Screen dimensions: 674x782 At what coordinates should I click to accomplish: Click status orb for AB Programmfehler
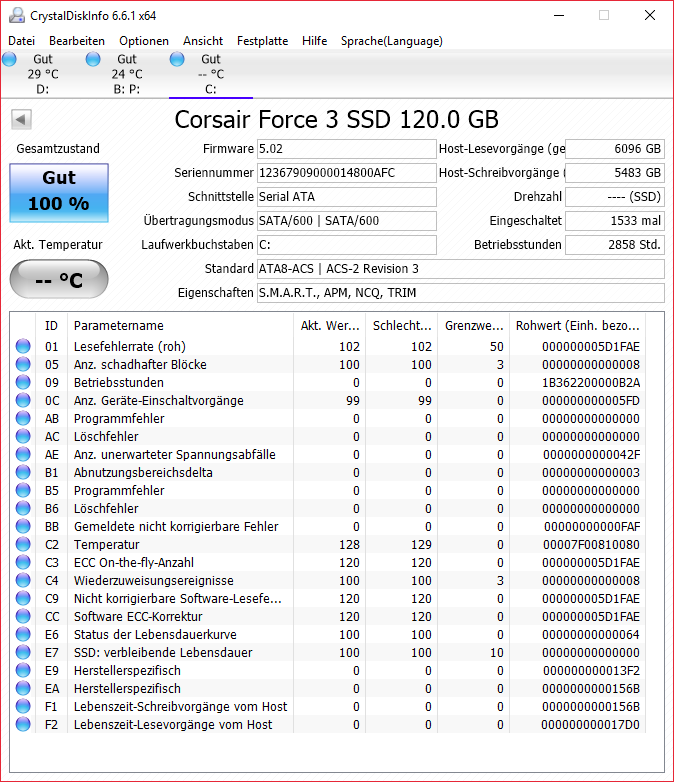point(23,418)
